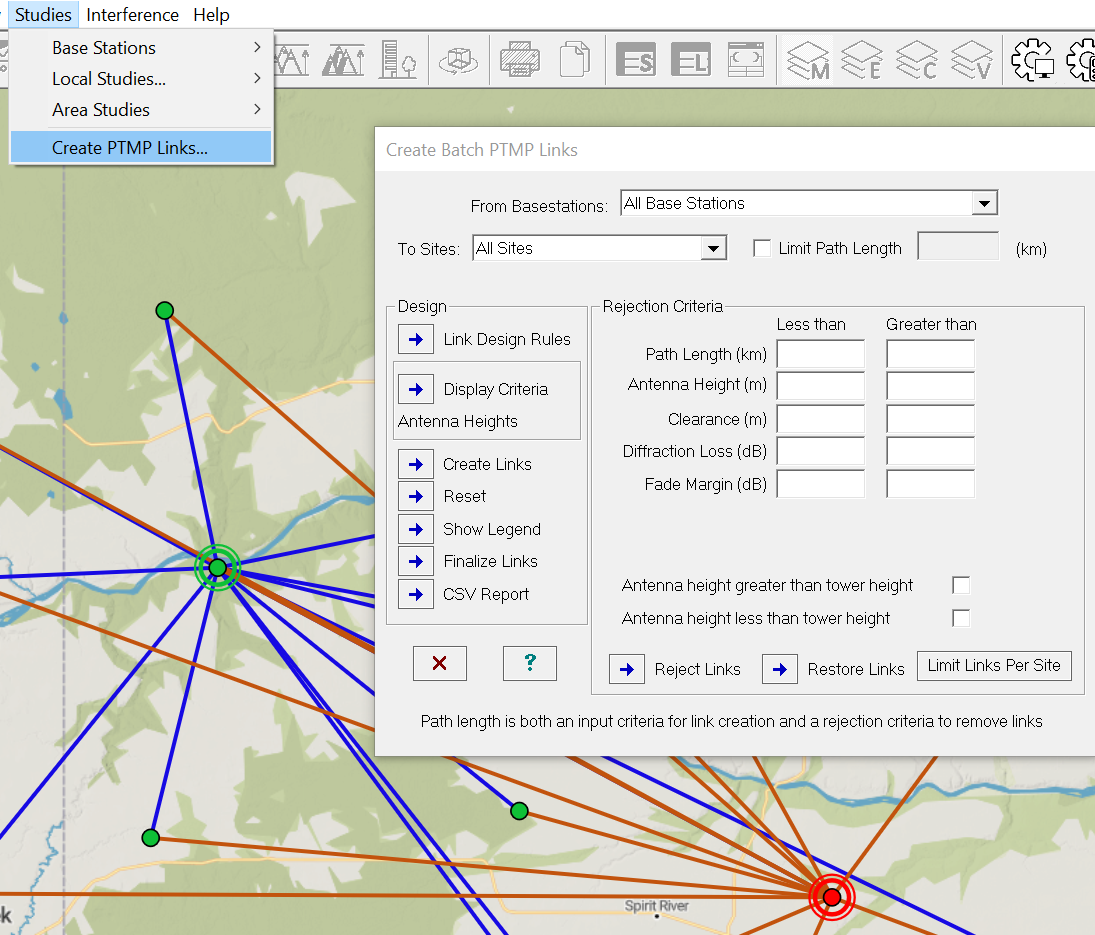Click the Path Length Less than field
Image resolution: width=1095 pixels, height=935 pixels.
820,354
